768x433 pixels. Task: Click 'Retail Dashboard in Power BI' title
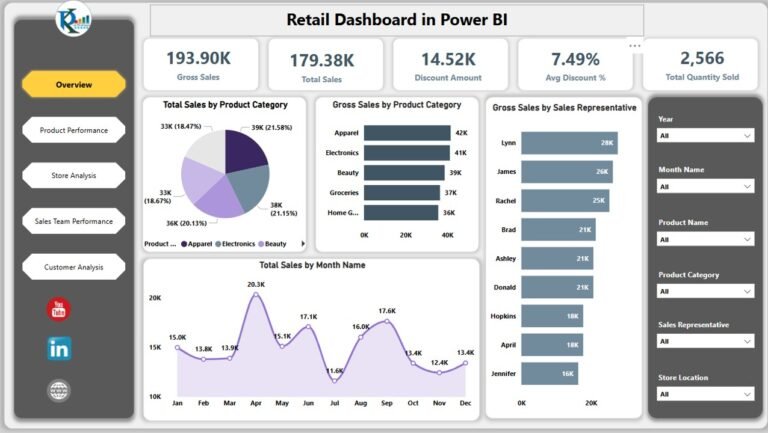click(397, 20)
